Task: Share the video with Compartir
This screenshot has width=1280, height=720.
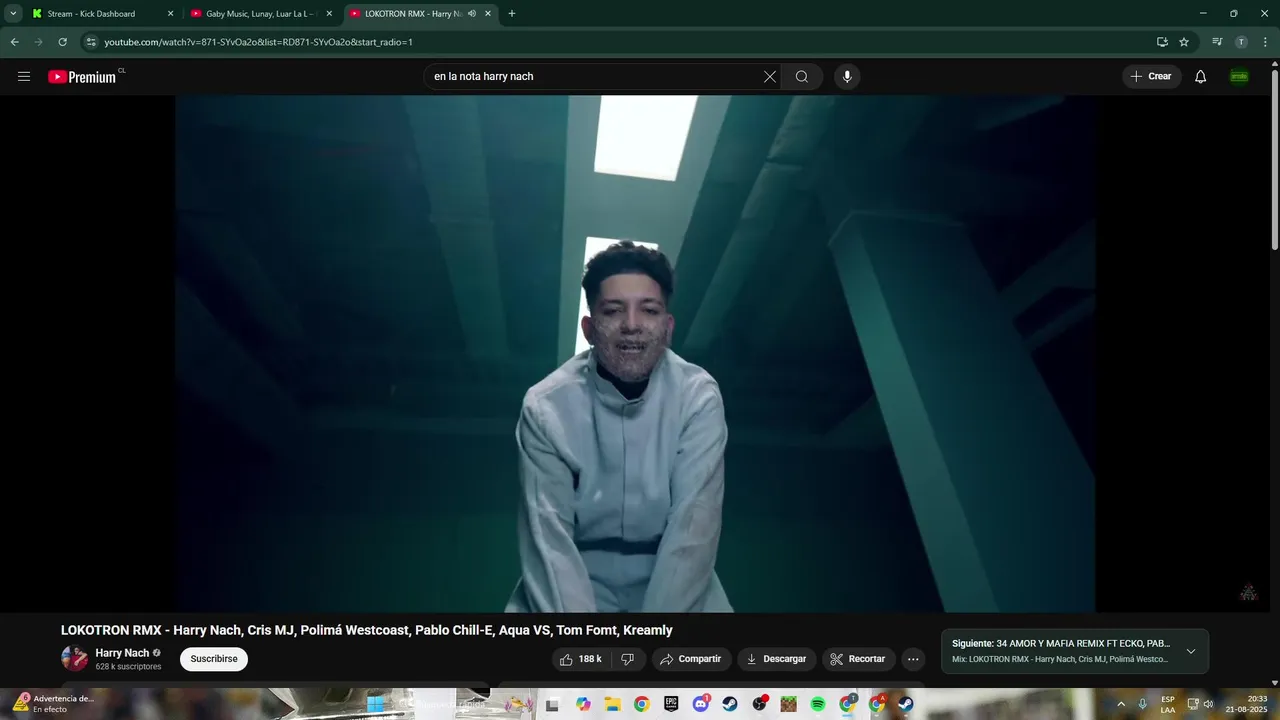Action: pos(691,659)
